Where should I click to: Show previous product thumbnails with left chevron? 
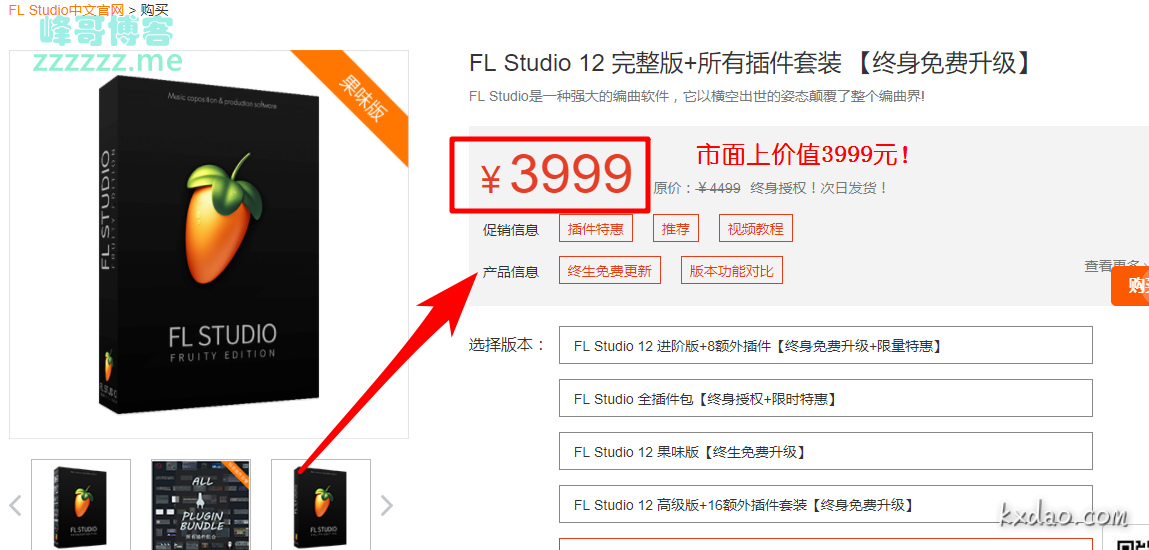point(15,505)
